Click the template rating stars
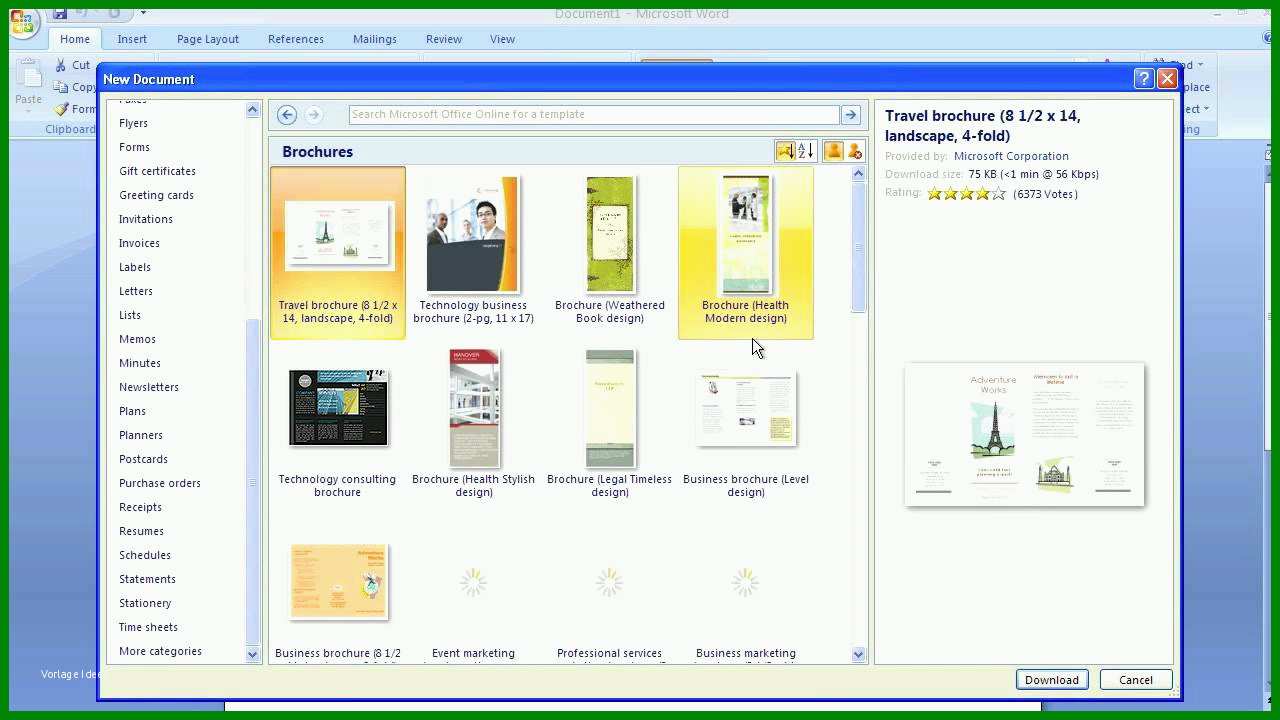1280x720 pixels. tap(966, 194)
